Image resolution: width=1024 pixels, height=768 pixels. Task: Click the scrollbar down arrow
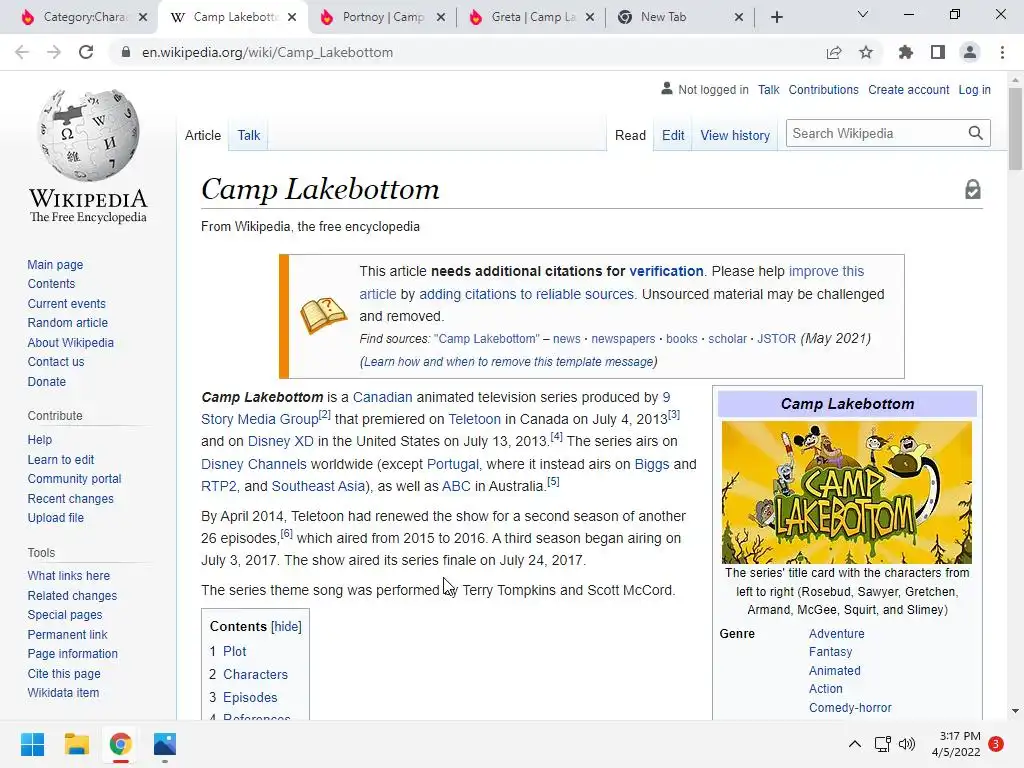(1015, 711)
